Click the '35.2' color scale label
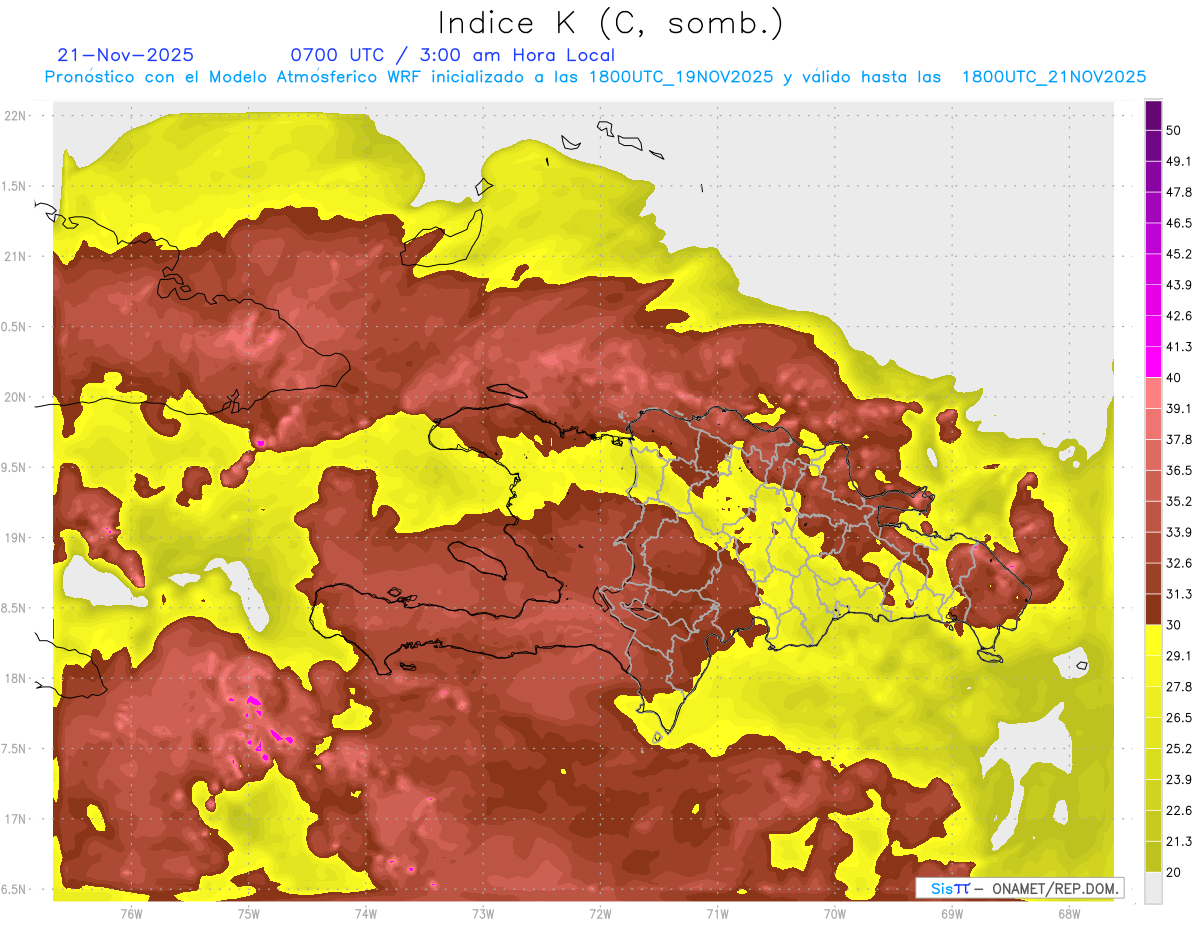The image size is (1200, 927). (1179, 501)
